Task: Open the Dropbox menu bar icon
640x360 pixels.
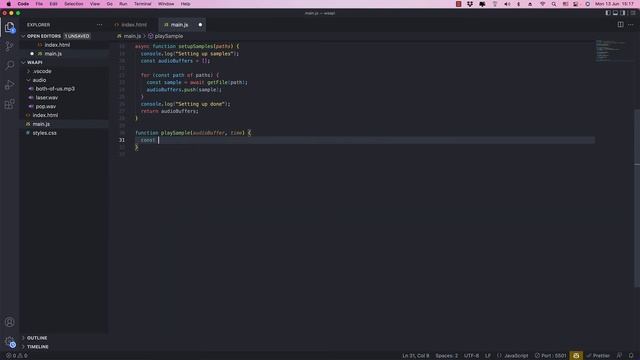Action: coord(470,4)
